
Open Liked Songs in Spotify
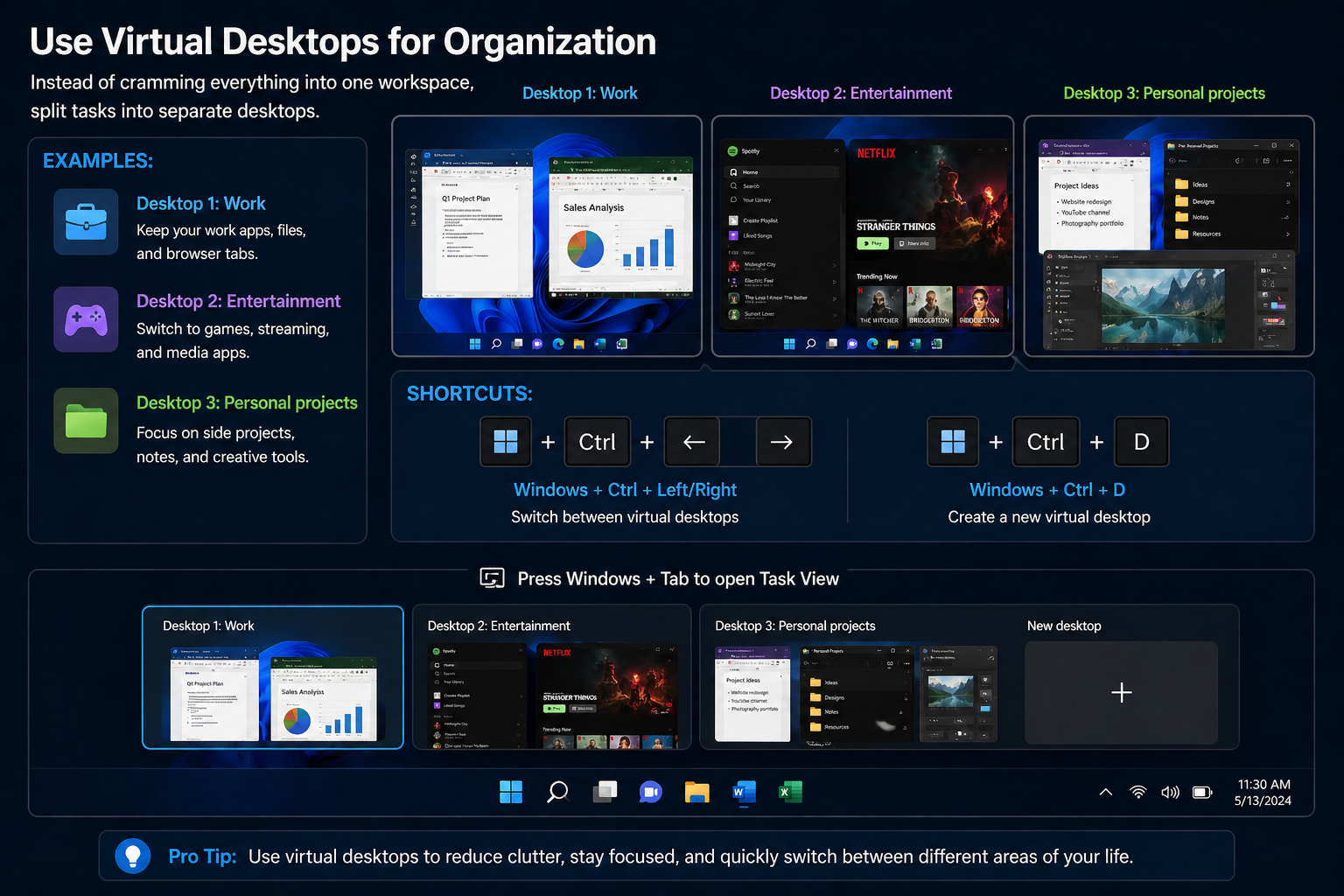pos(780,236)
